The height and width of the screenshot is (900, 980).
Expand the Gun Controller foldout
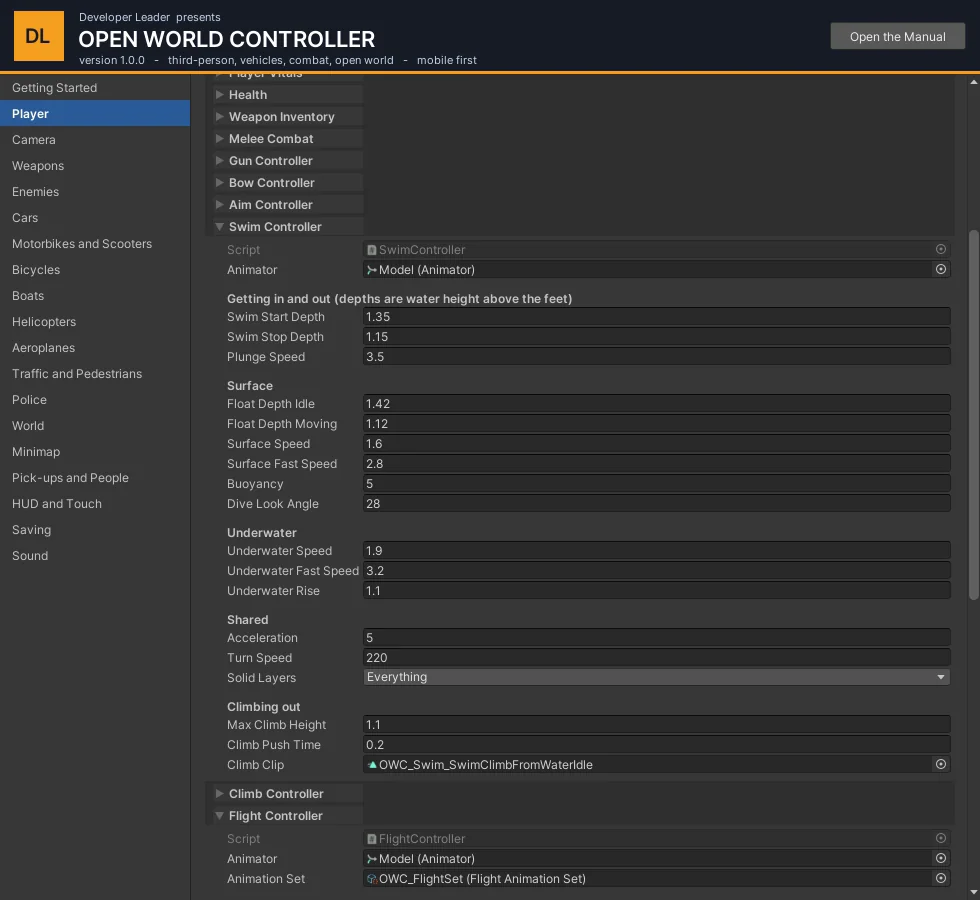[x=219, y=161]
